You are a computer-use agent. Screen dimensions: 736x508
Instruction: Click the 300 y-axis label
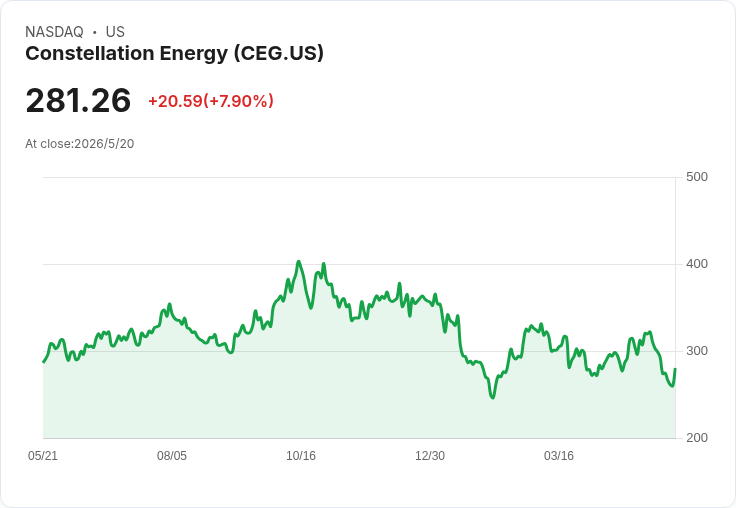(697, 351)
